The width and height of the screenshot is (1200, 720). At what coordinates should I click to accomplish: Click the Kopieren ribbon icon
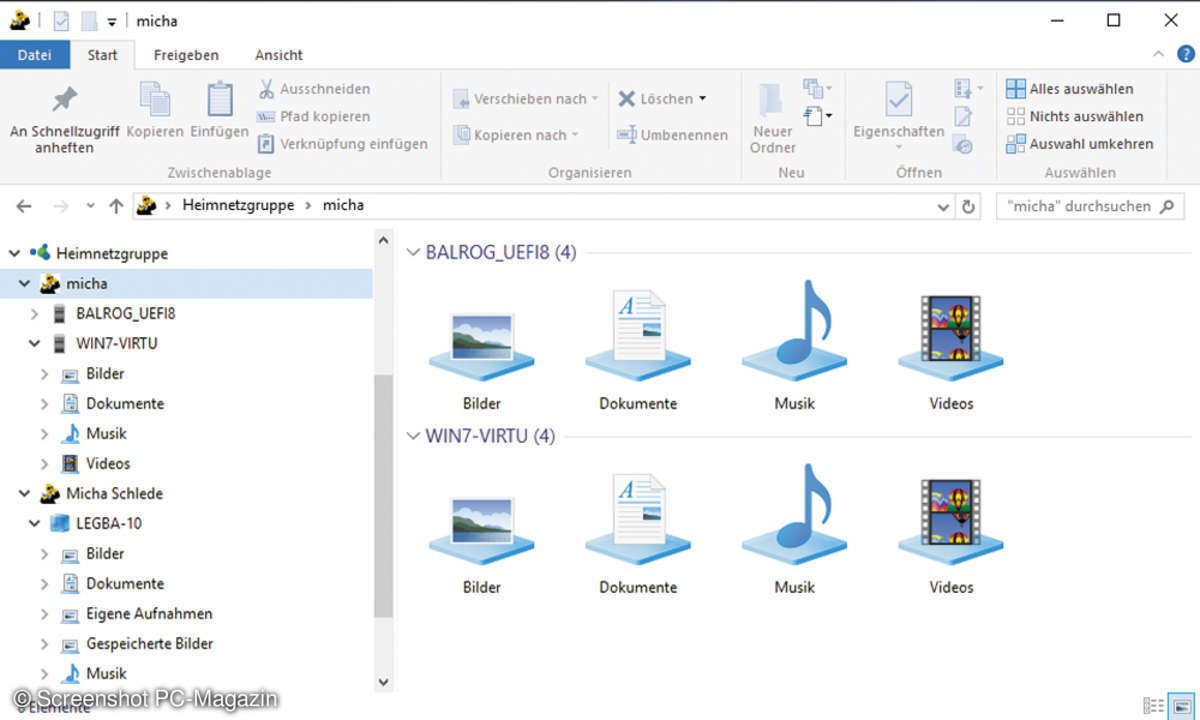[155, 111]
